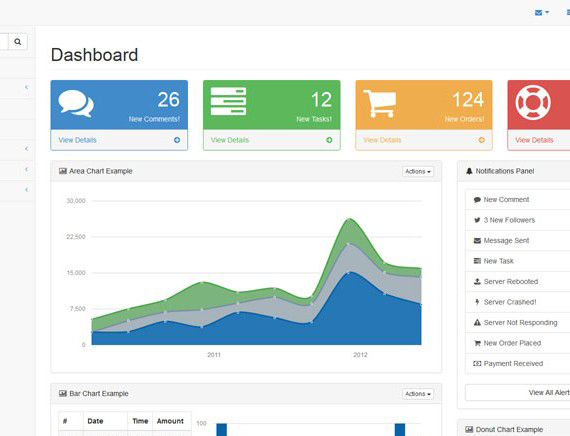Click the tasks icon beside New Task
This screenshot has width=570, height=436.
point(477,261)
